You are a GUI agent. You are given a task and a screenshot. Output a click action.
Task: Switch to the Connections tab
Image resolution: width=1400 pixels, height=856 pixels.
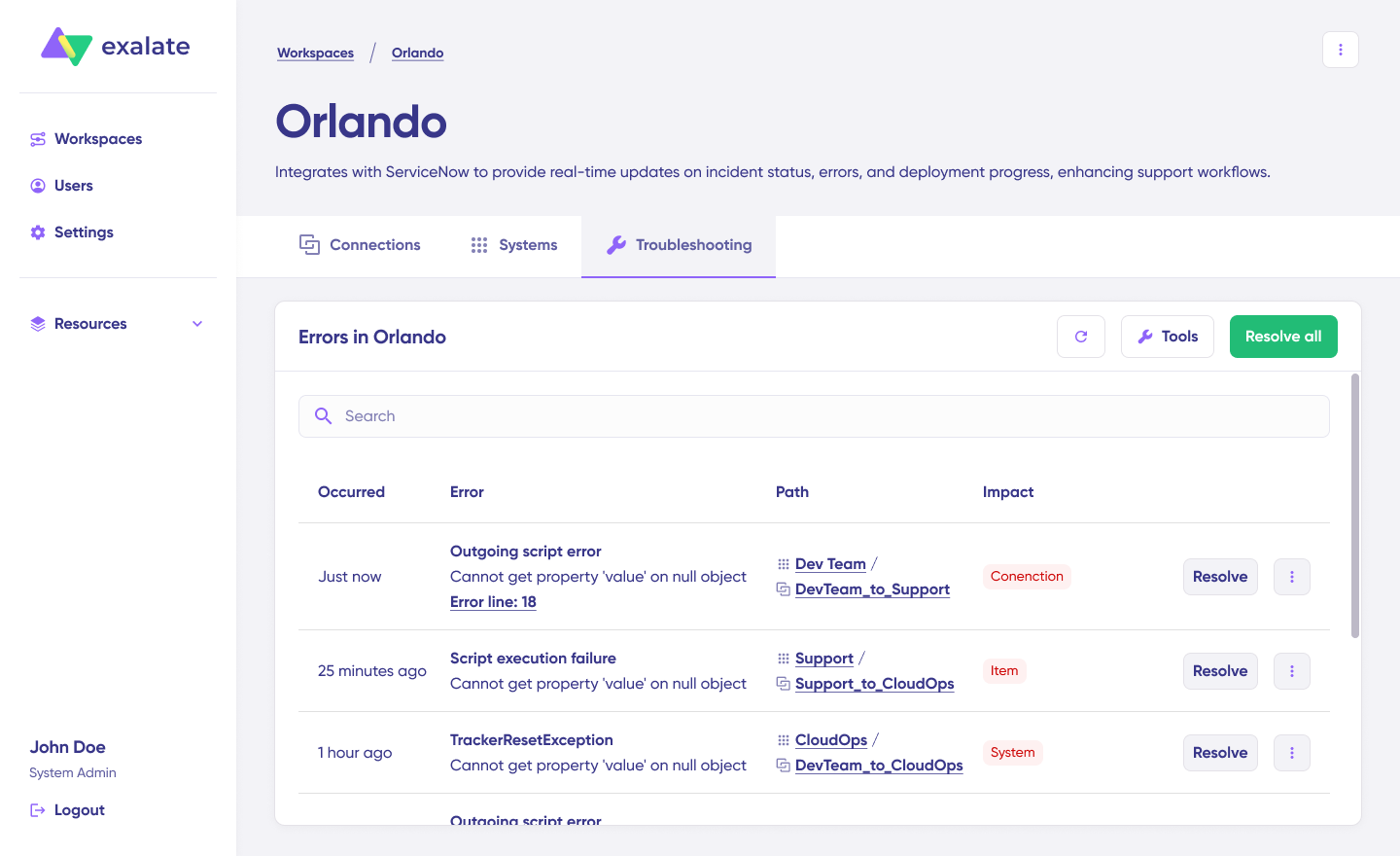pos(360,245)
